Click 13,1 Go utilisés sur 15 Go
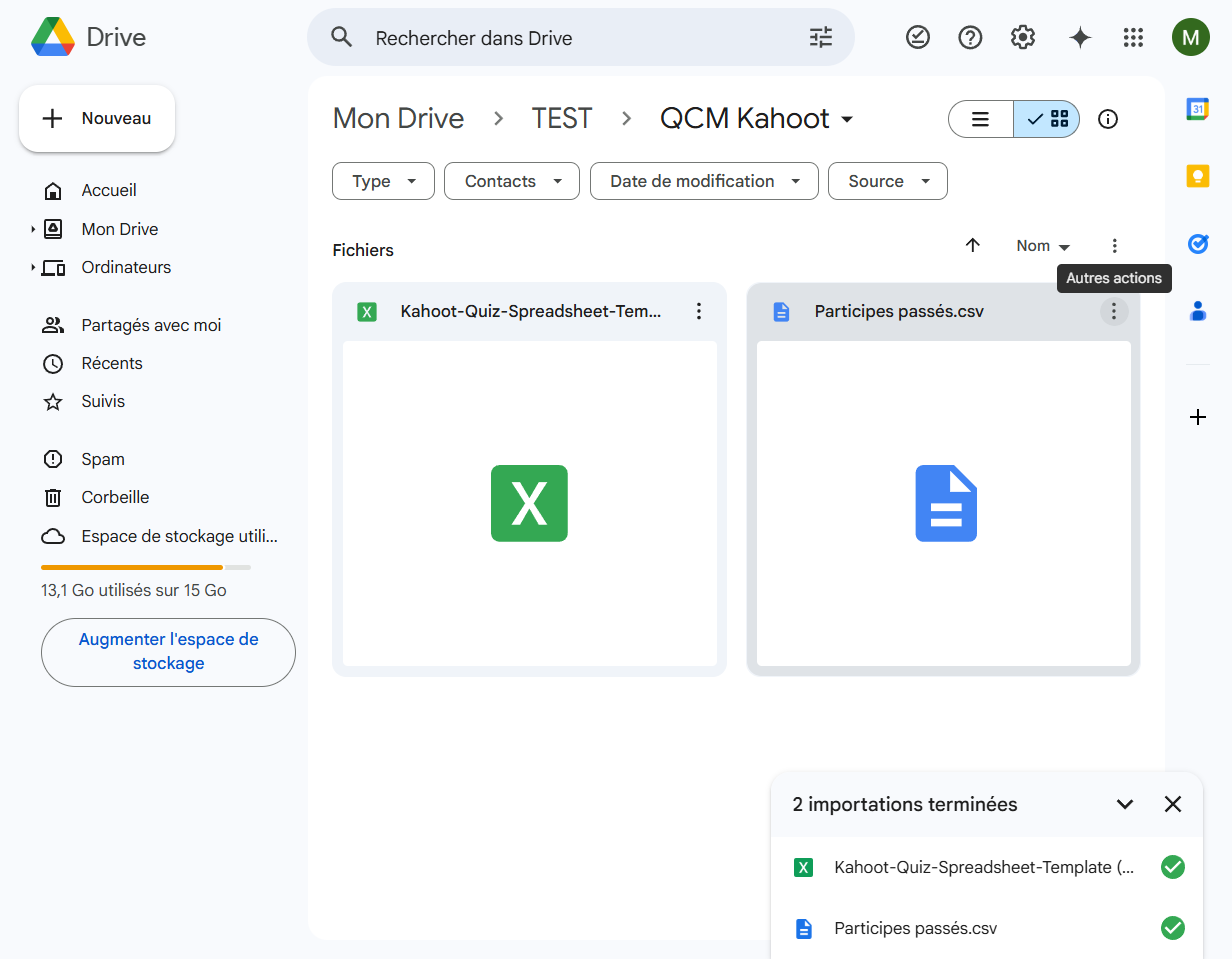The image size is (1232, 959). coord(134,590)
